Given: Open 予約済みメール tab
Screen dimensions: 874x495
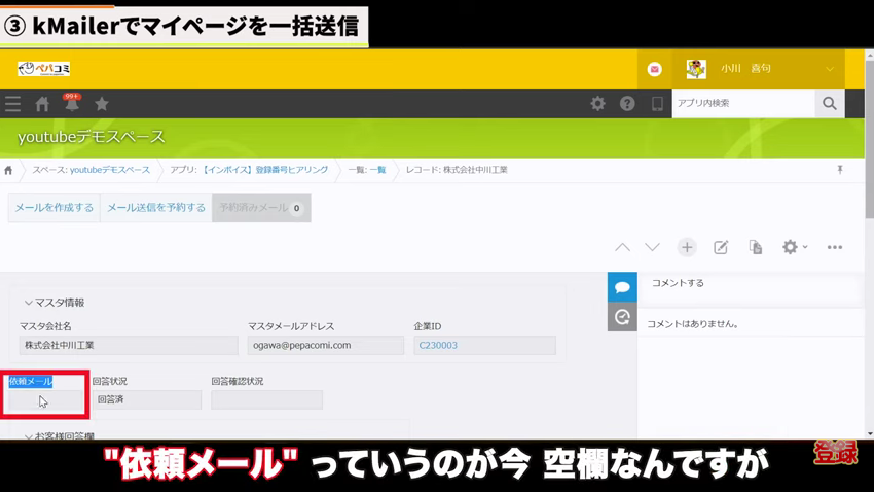Looking at the screenshot, I should pyautogui.click(x=261, y=208).
